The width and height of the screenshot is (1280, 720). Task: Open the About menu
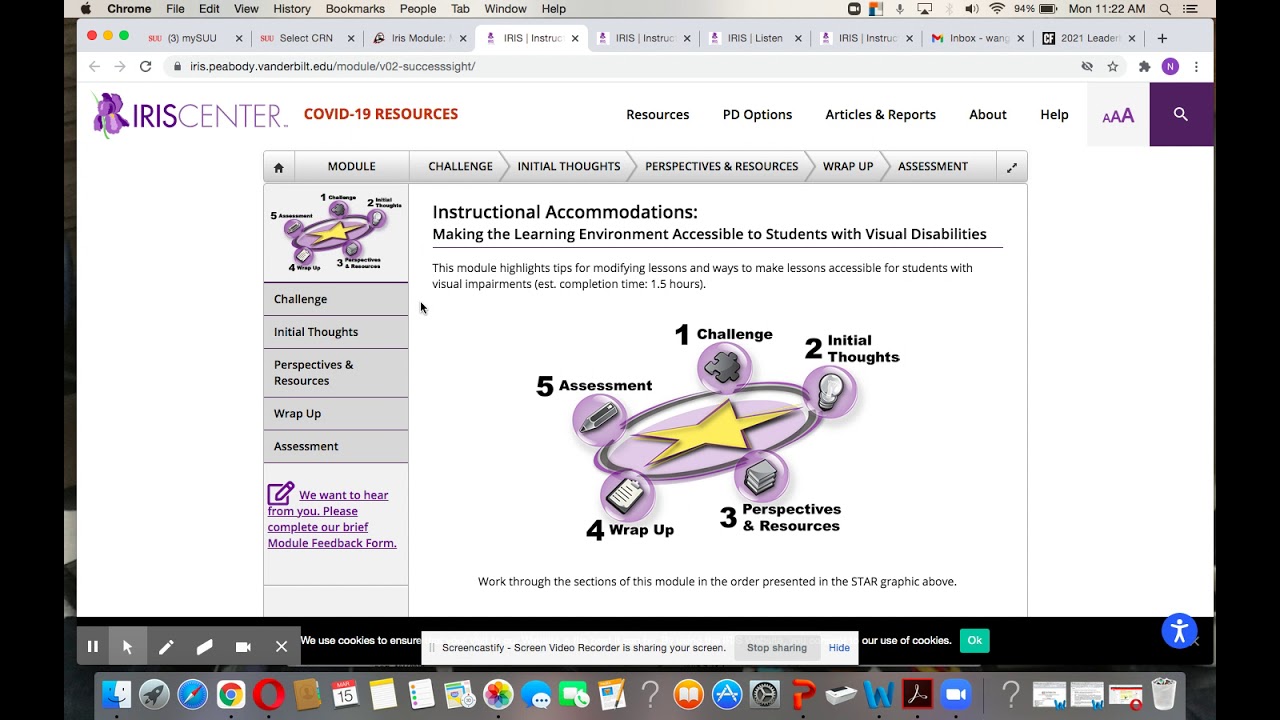coord(987,115)
